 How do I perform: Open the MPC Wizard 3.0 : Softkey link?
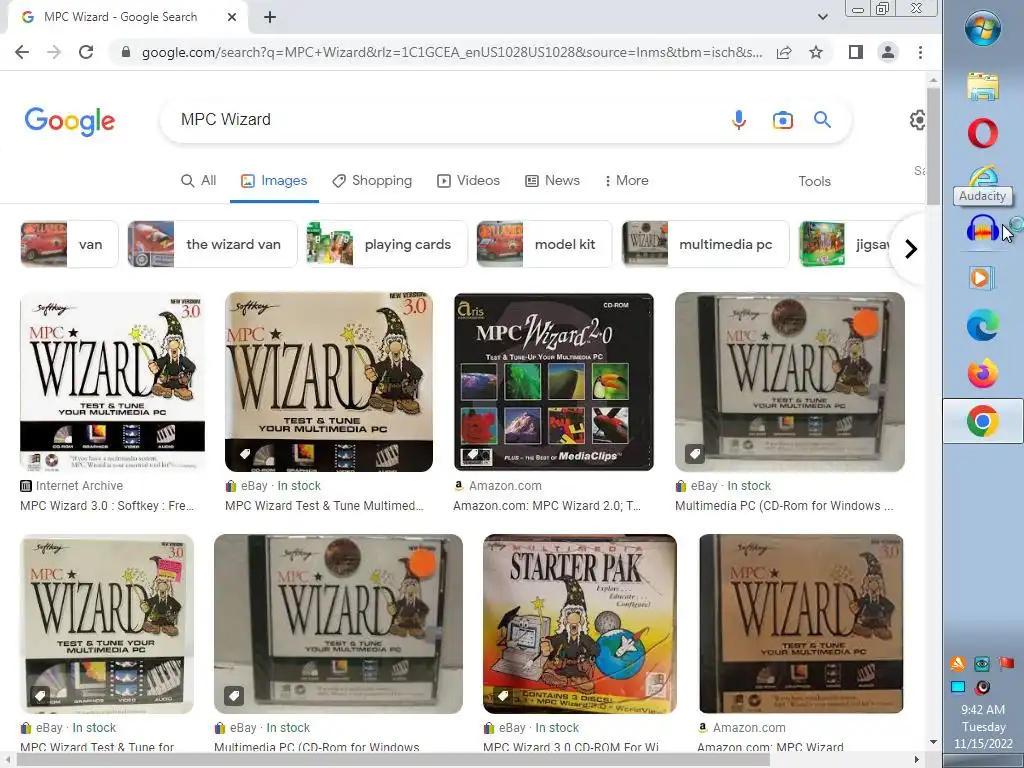click(107, 506)
